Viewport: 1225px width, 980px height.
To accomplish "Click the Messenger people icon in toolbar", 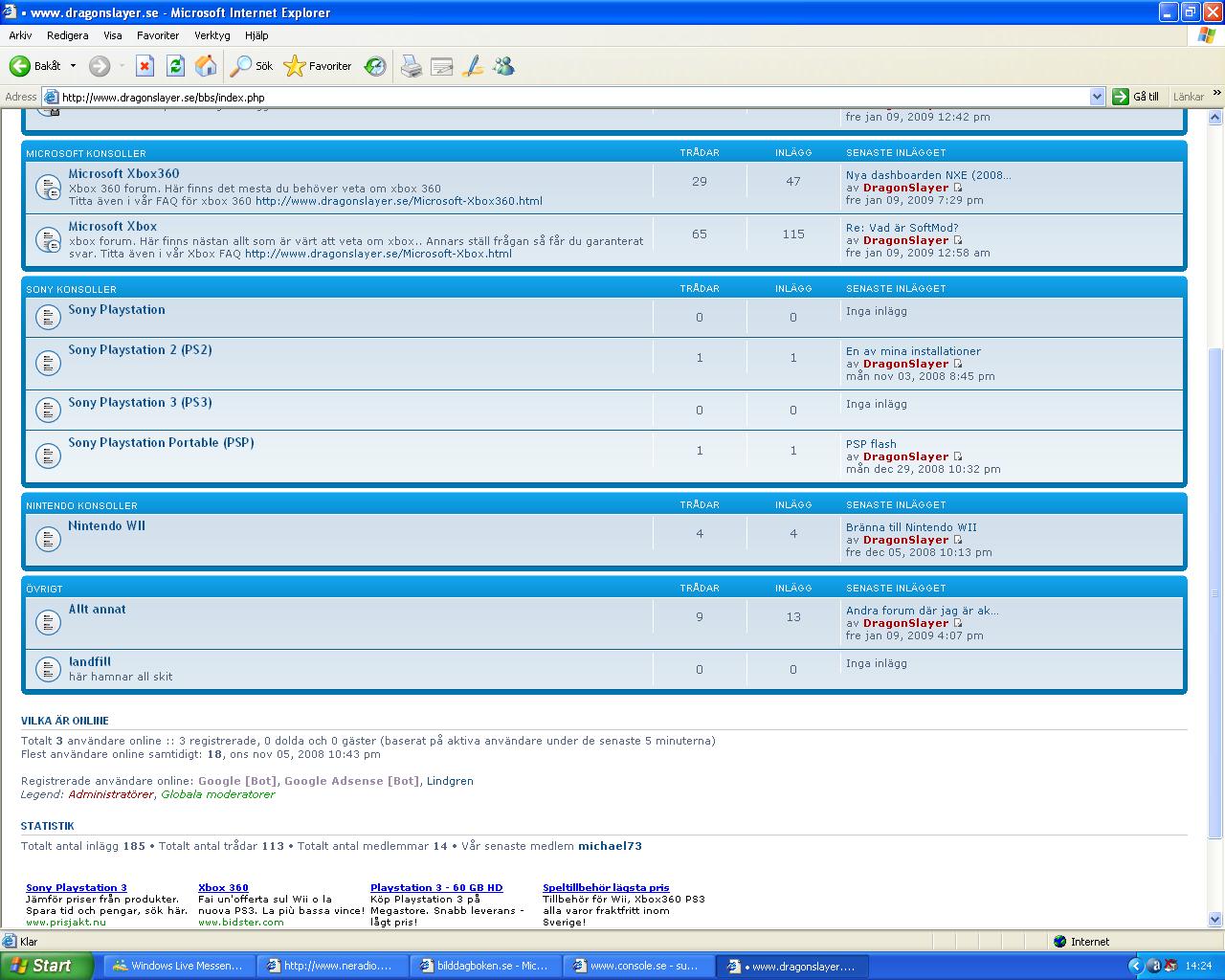I will coord(503,66).
